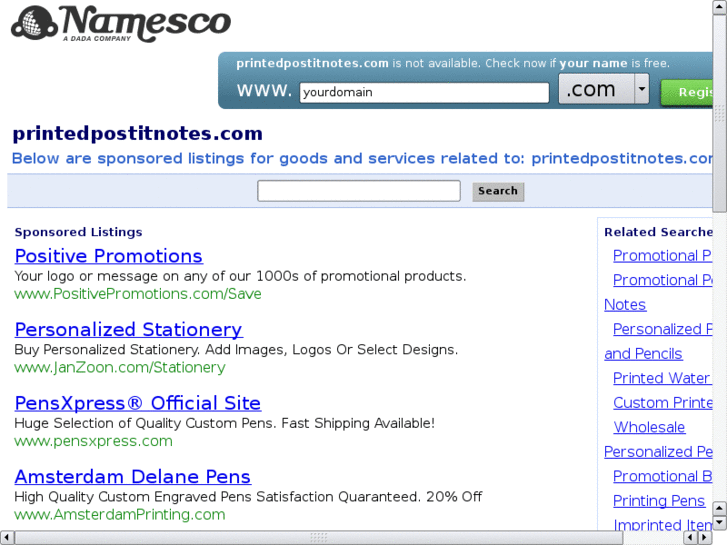Click 'Your logo or message' description text
Viewport: 727px width, 545px height.
(240, 276)
